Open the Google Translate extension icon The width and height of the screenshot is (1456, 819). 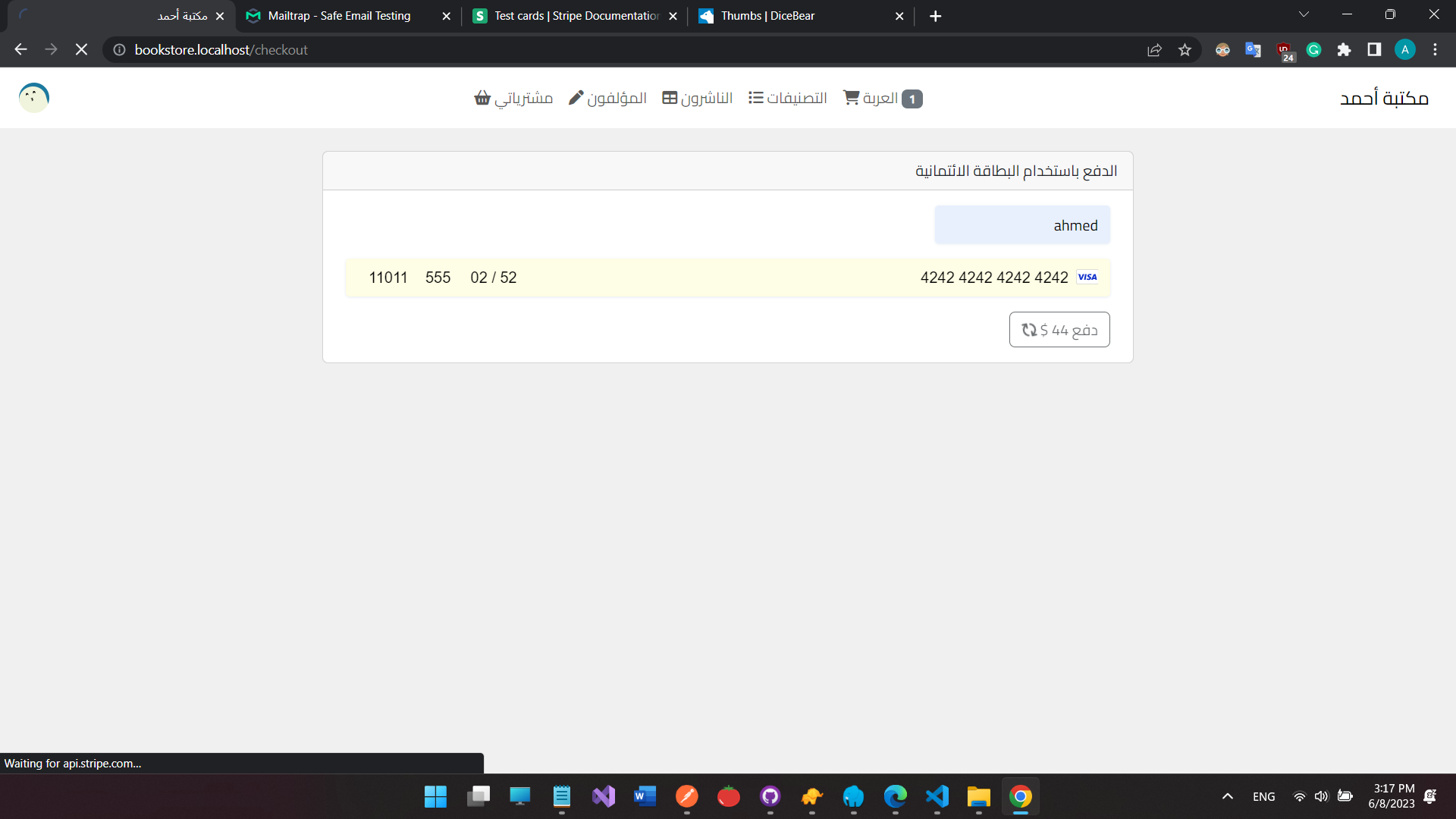(1253, 49)
